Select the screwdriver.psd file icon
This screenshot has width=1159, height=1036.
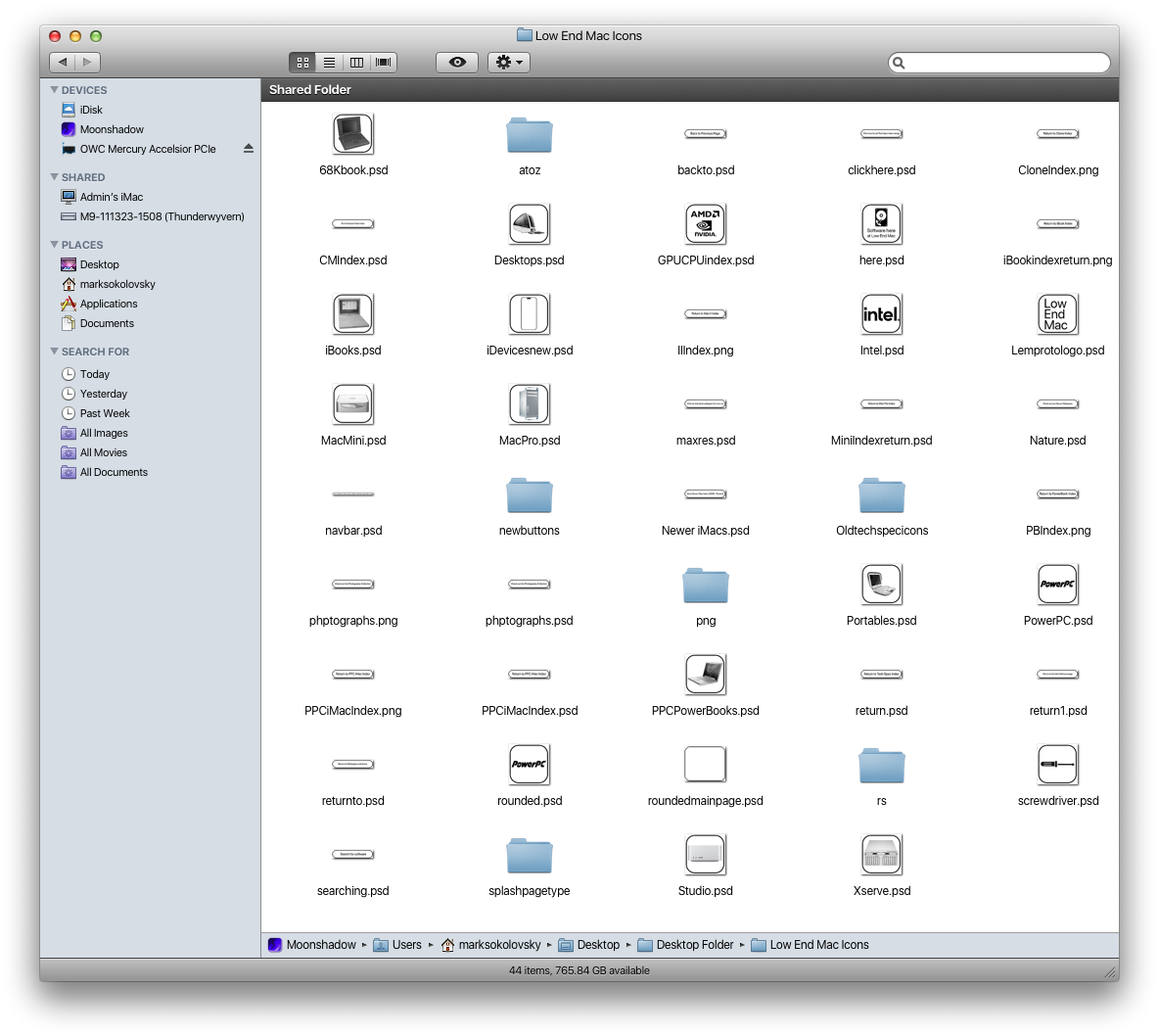[x=1057, y=765]
